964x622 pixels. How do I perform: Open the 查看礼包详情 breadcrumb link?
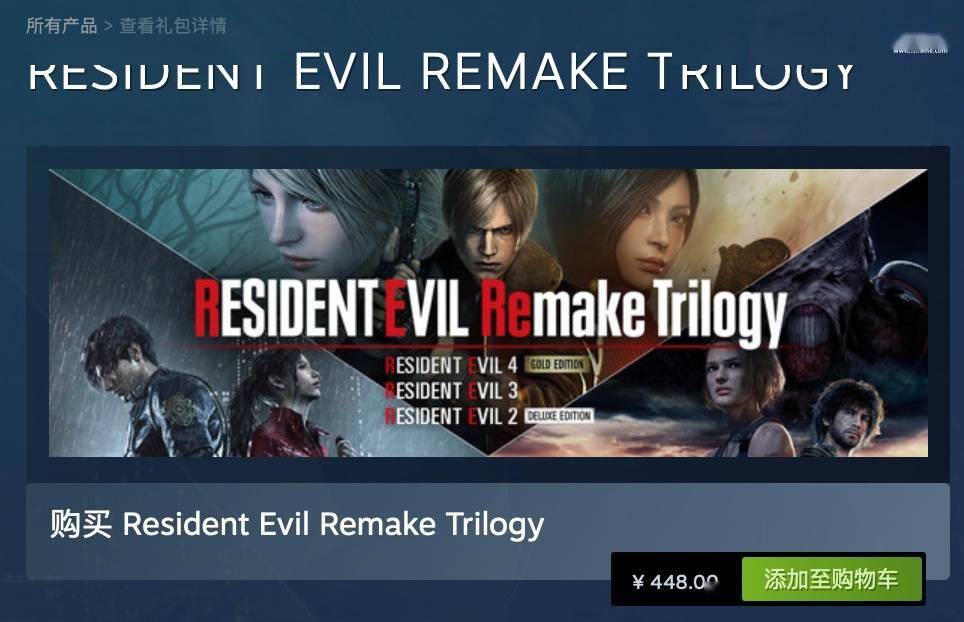(x=173, y=26)
